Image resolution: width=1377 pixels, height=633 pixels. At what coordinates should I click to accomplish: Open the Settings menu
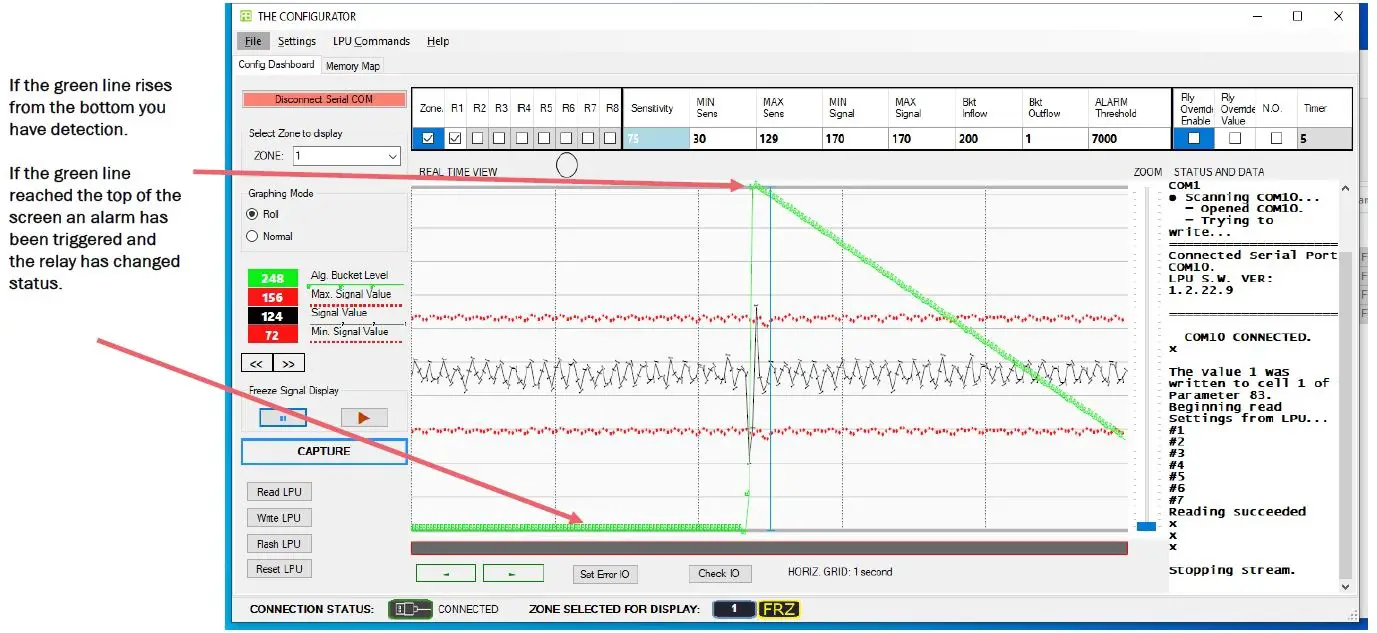point(296,41)
